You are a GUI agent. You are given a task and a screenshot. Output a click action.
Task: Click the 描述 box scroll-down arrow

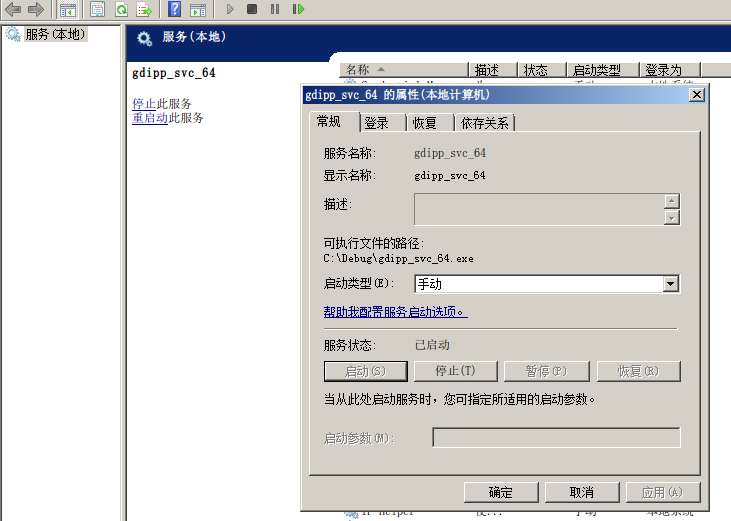(671, 218)
